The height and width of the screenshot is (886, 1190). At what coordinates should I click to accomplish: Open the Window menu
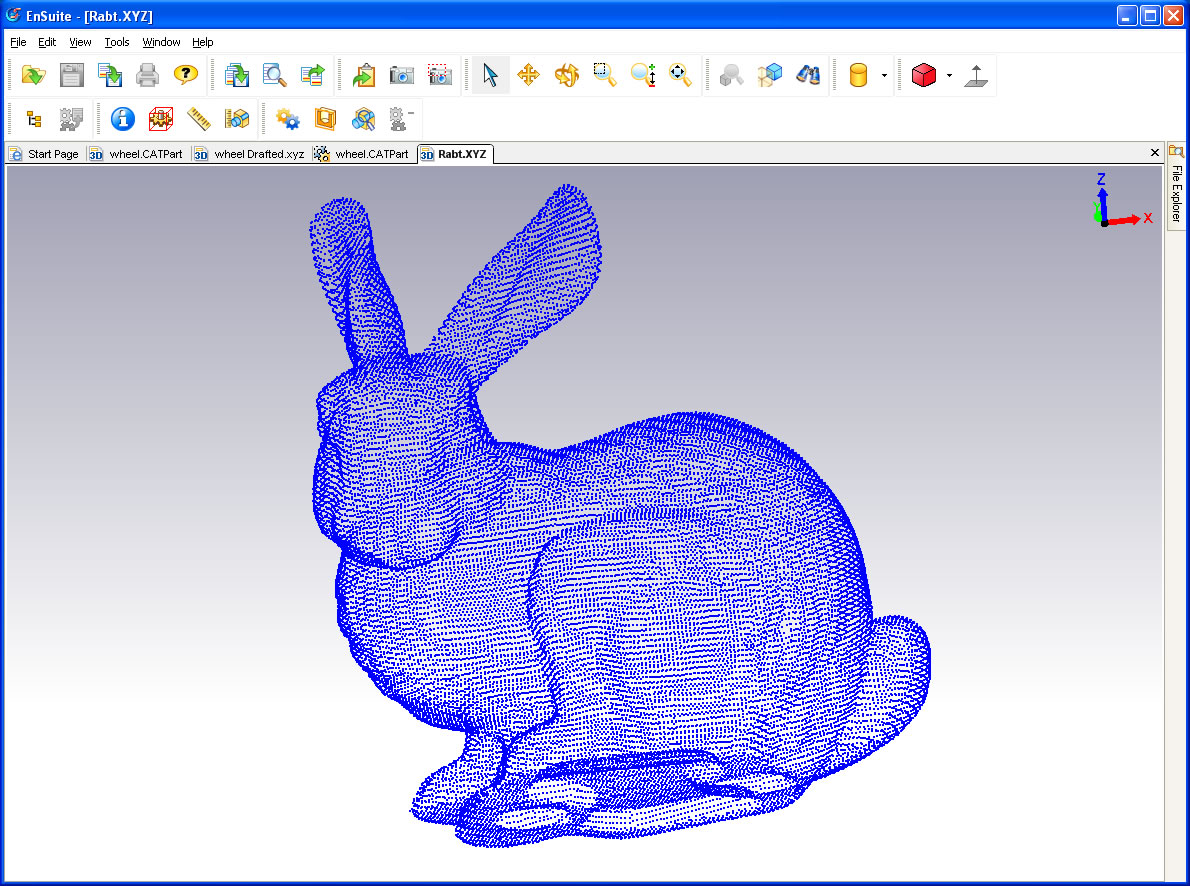[161, 42]
